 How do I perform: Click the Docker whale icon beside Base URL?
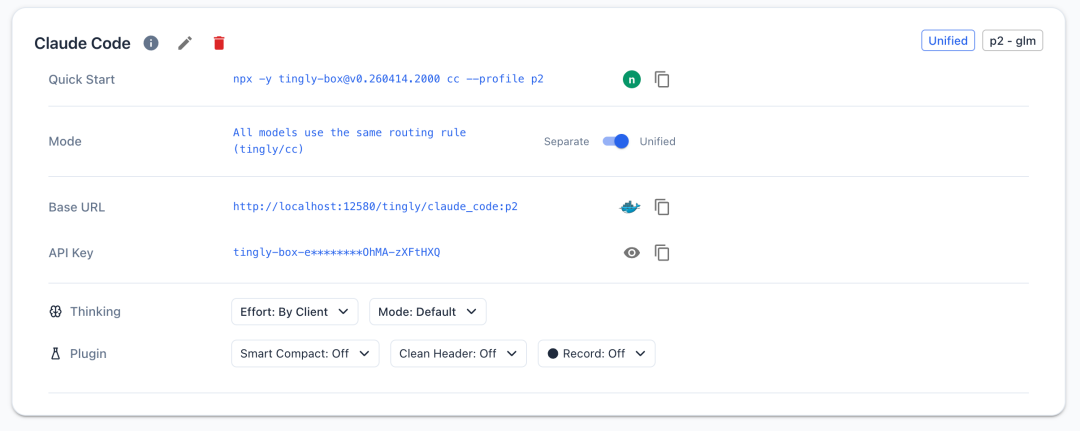(x=630, y=207)
